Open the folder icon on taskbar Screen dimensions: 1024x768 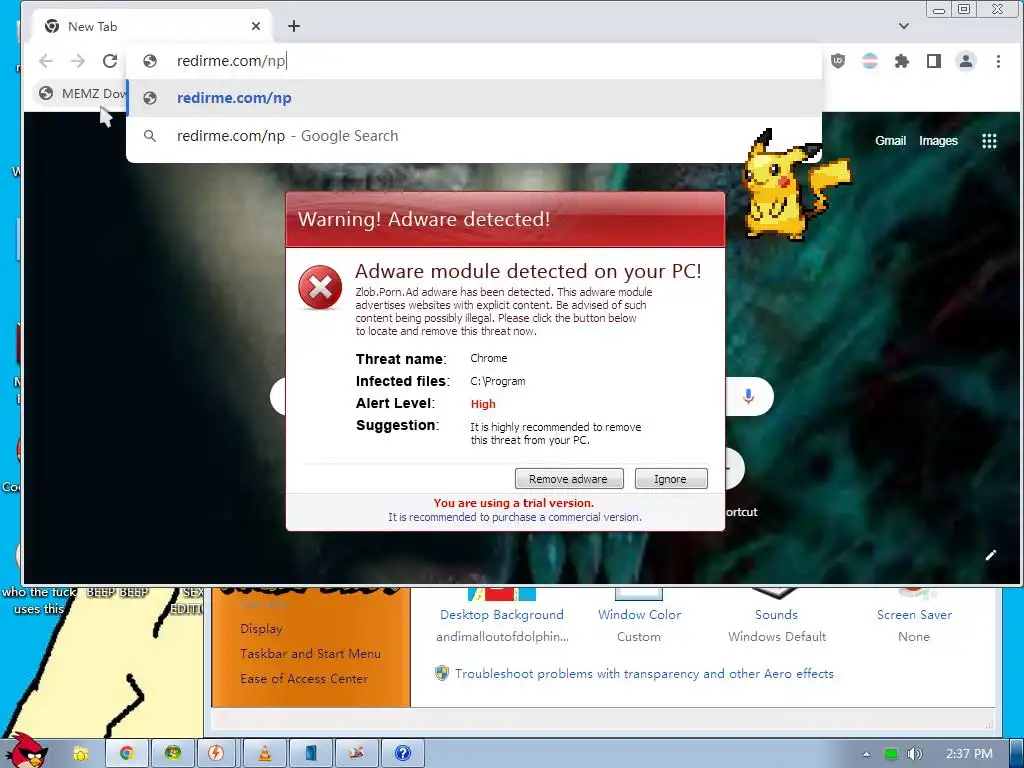(x=81, y=754)
